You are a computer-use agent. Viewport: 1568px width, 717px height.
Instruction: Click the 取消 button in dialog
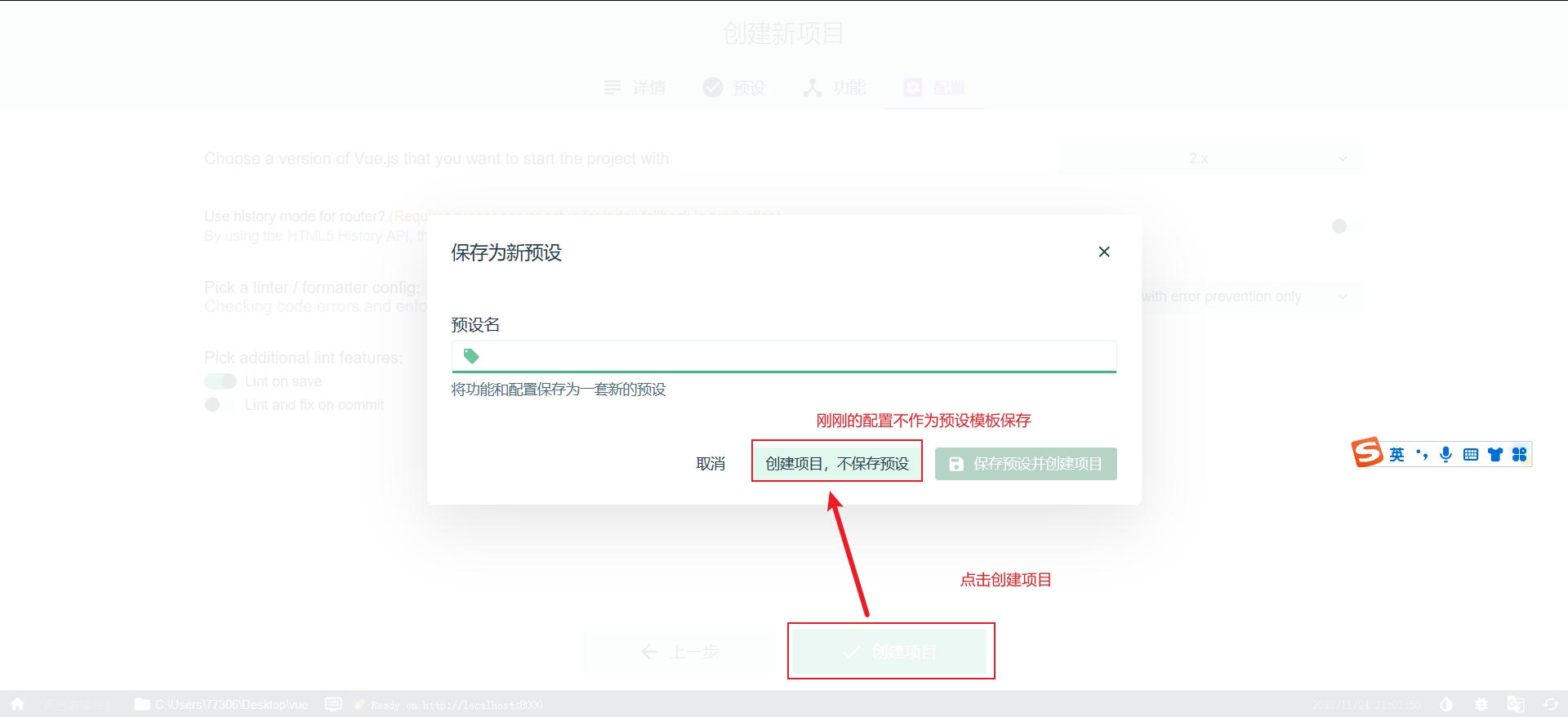pyautogui.click(x=710, y=463)
